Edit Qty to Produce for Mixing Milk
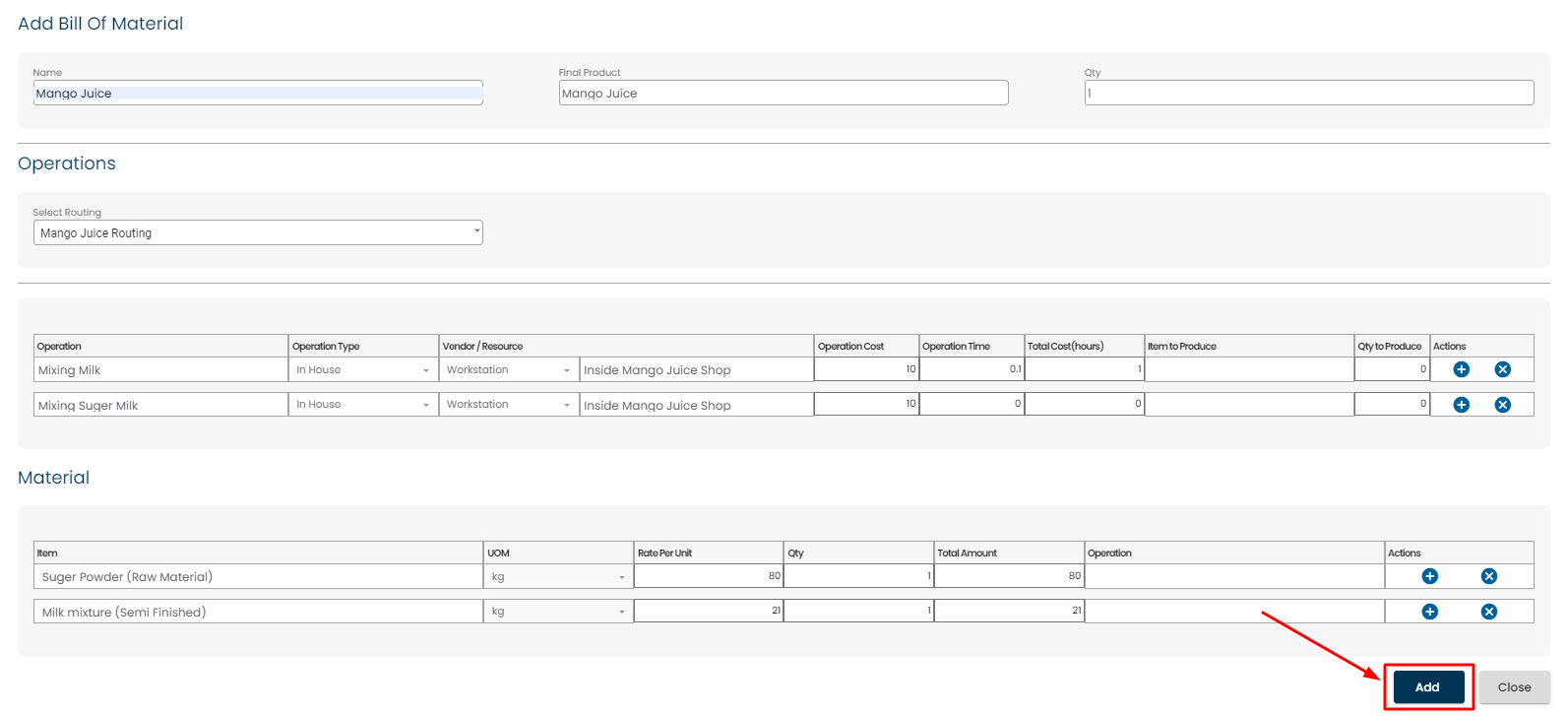 1392,369
